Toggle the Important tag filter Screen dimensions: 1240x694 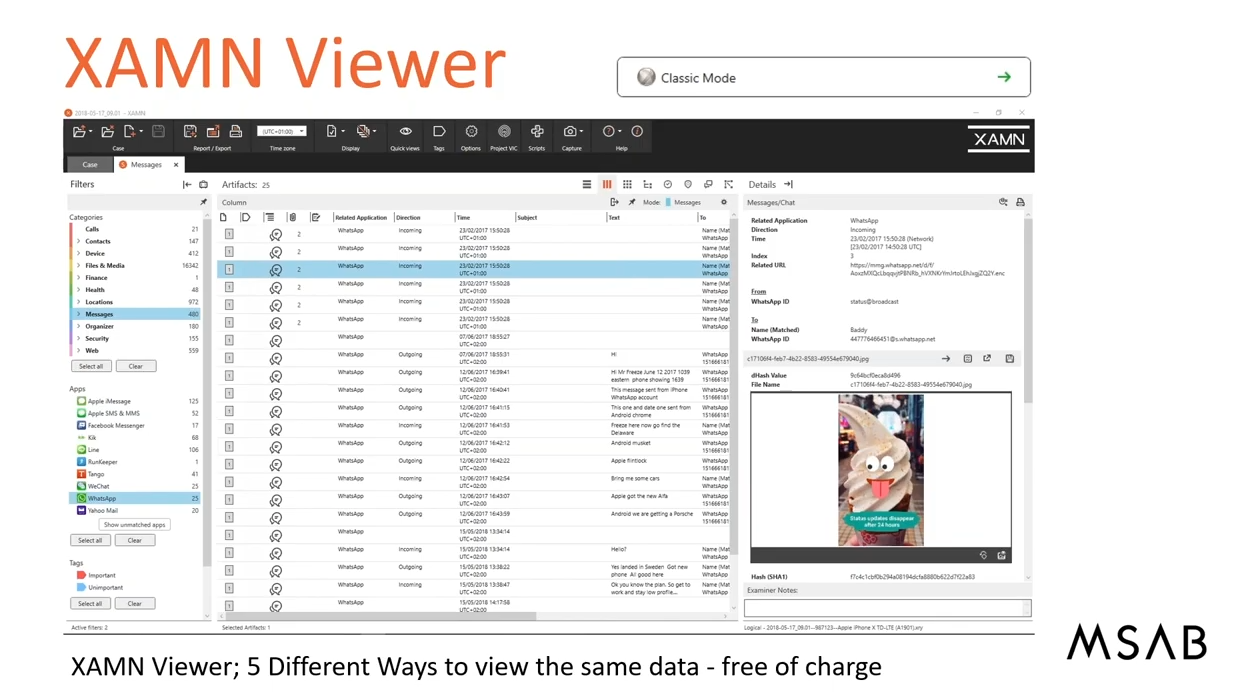pos(101,576)
